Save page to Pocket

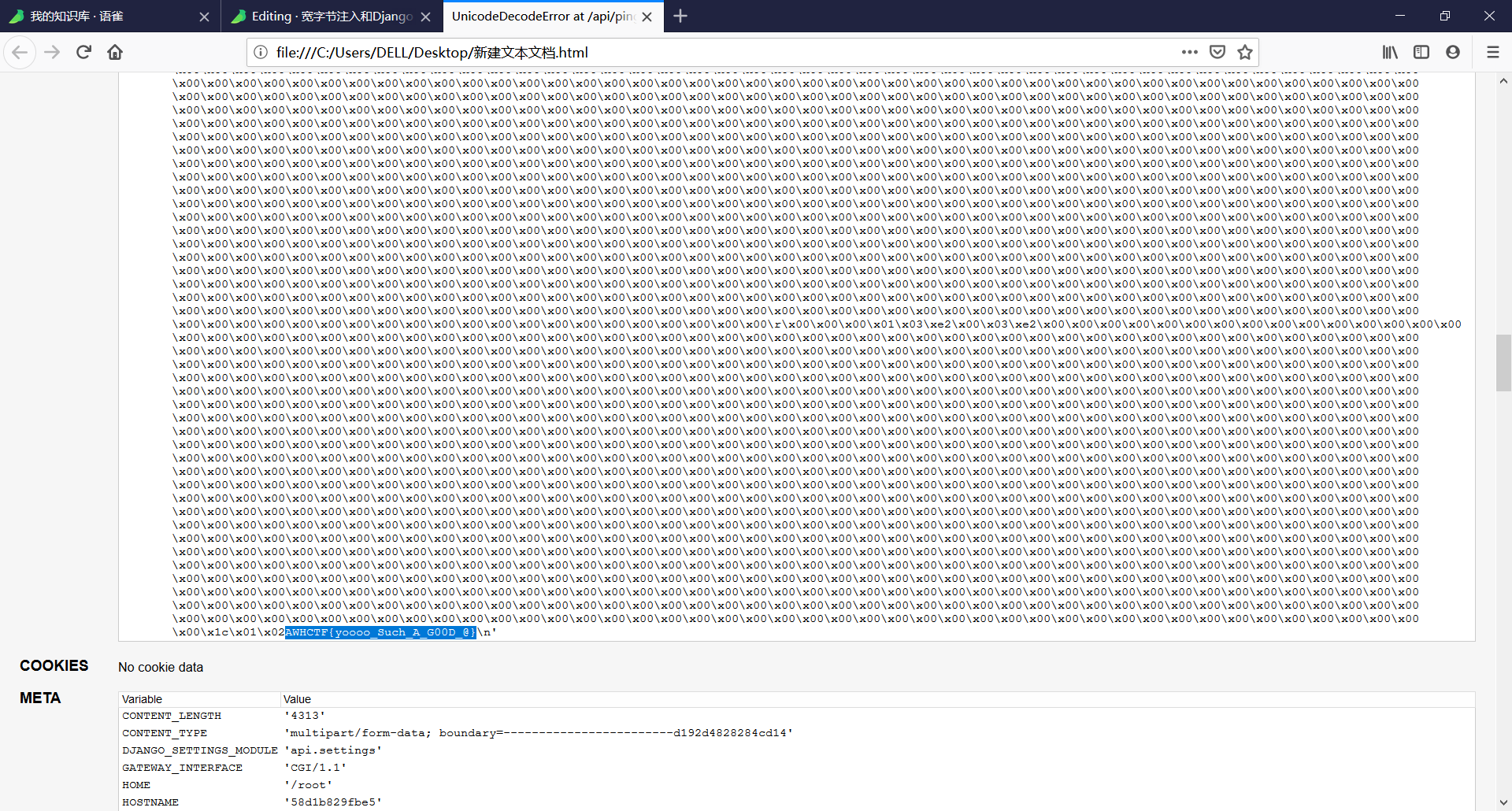[x=1217, y=53]
